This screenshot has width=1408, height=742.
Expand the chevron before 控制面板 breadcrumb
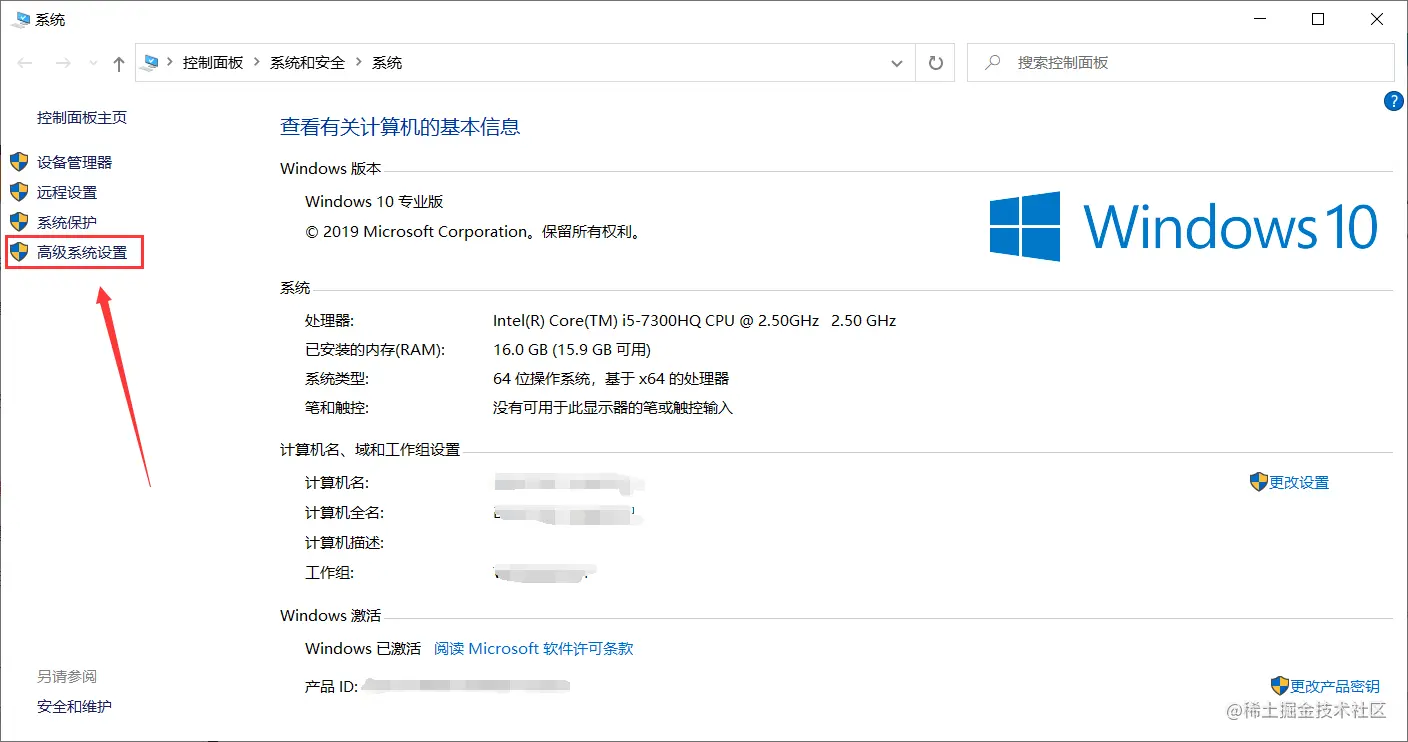pos(168,62)
